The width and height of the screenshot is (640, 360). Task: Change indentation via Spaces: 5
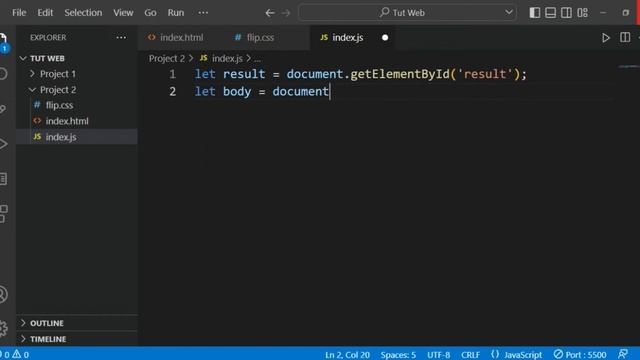398,355
